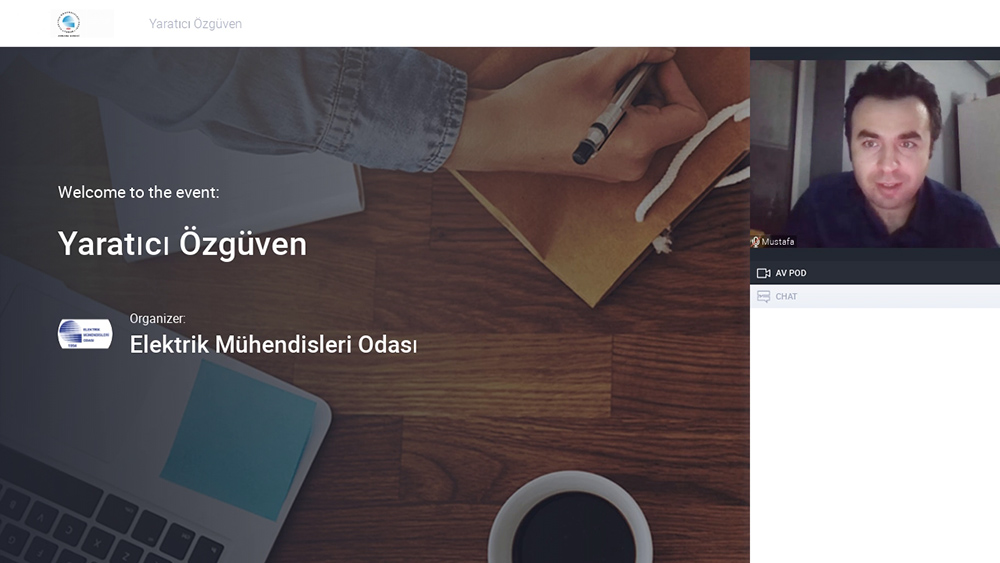Click the chamber logo in the top header
The height and width of the screenshot is (563, 1000).
tap(69, 24)
